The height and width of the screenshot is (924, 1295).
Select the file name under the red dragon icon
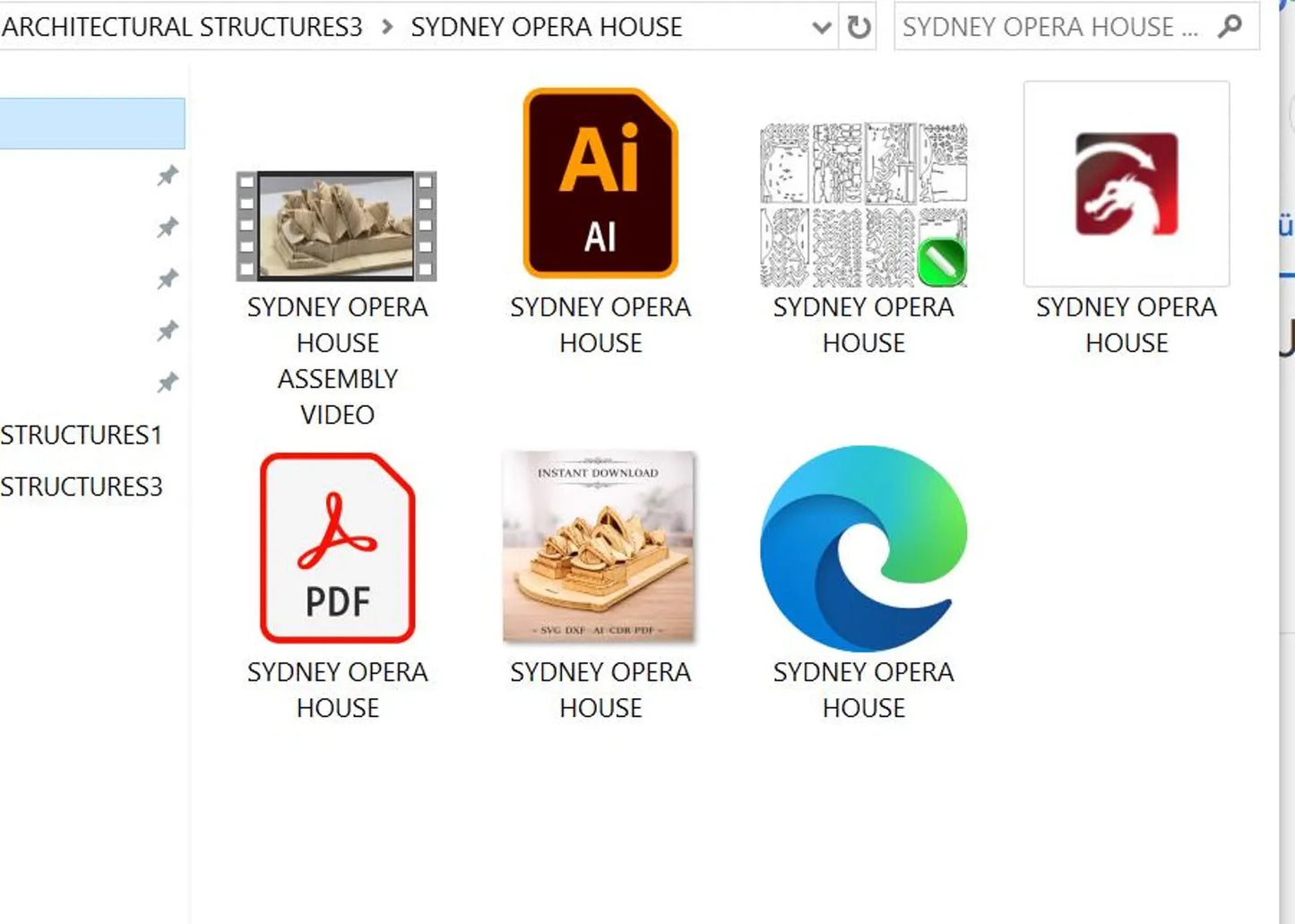point(1127,325)
